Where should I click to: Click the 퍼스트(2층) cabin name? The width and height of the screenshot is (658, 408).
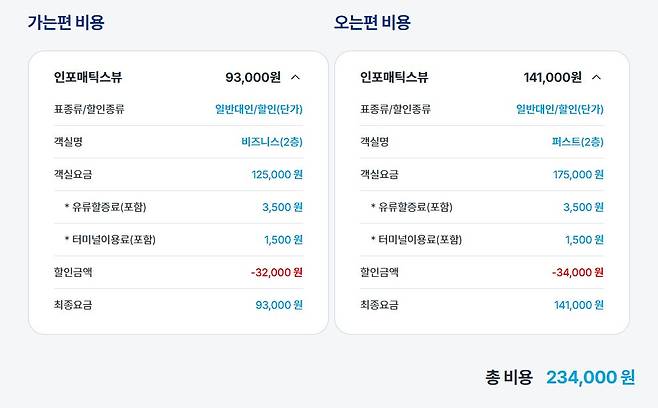(x=577, y=142)
